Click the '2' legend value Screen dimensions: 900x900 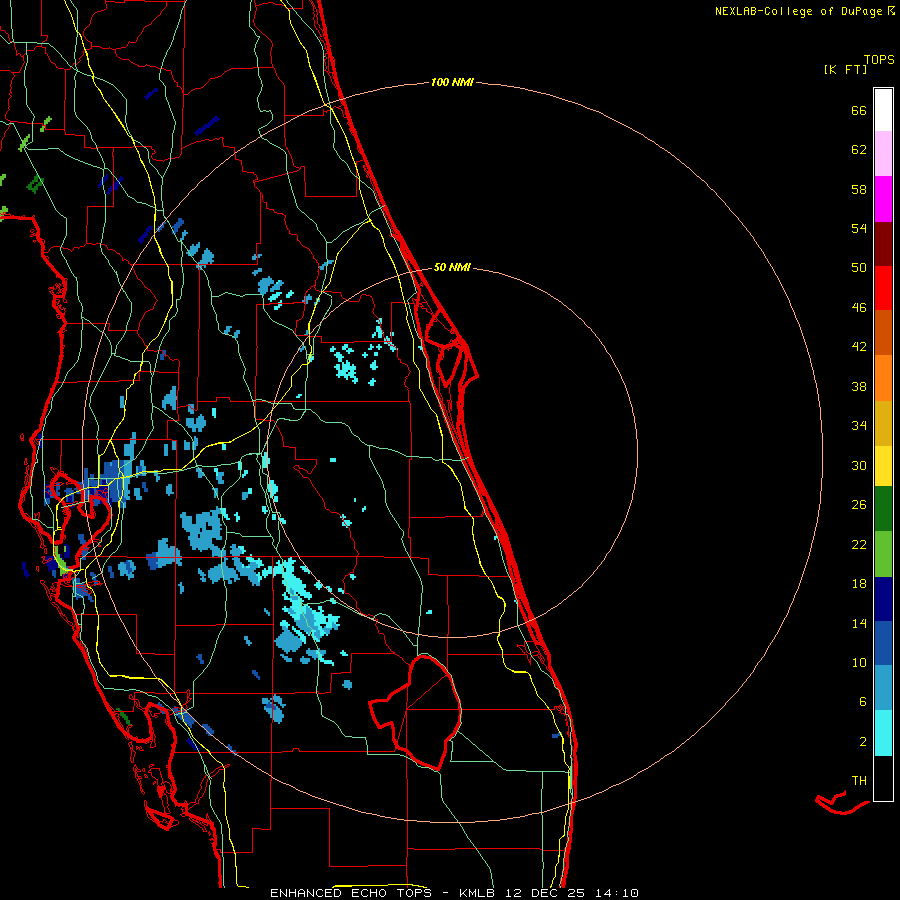[863, 742]
